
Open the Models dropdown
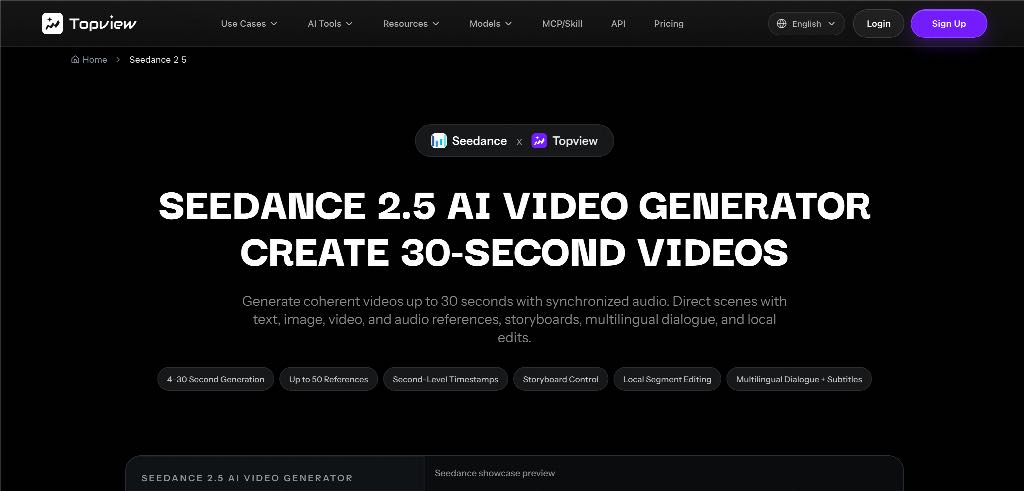(490, 24)
